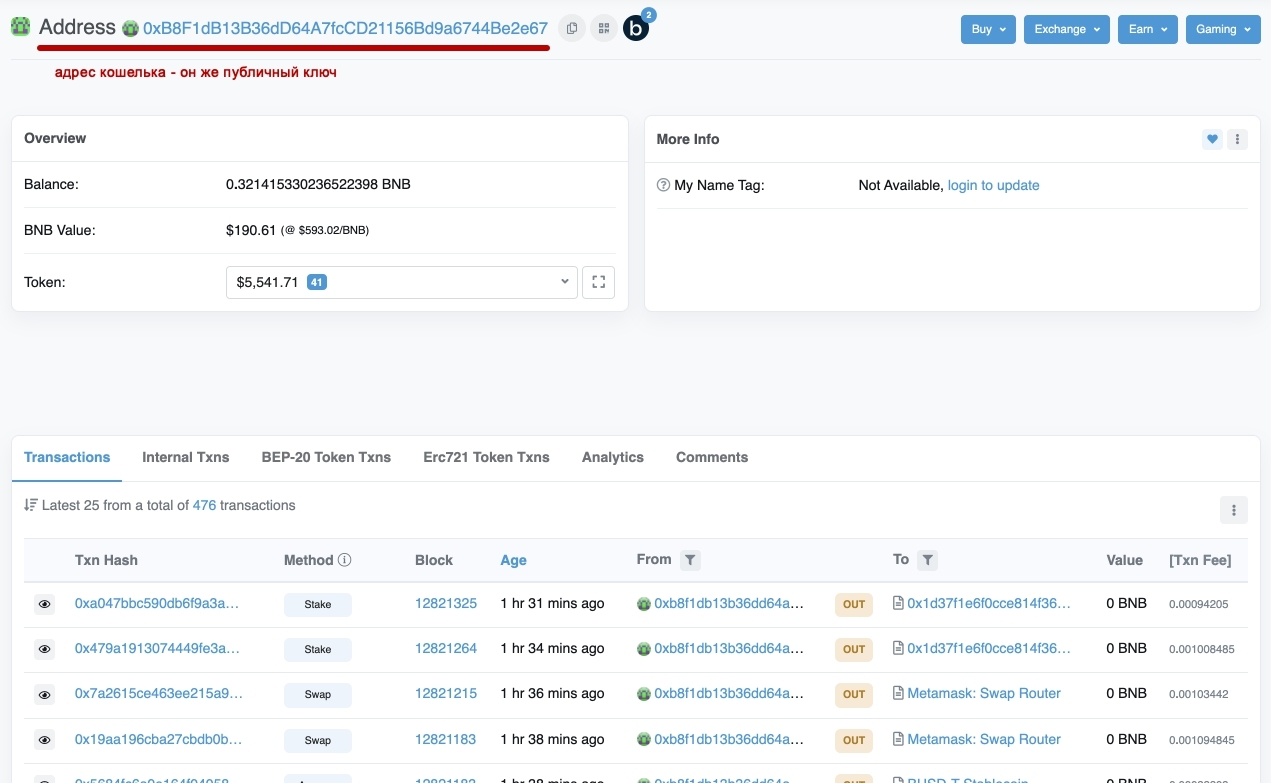
Task: Click the Stake method badge in row 0x479a1913
Action: click(x=318, y=649)
